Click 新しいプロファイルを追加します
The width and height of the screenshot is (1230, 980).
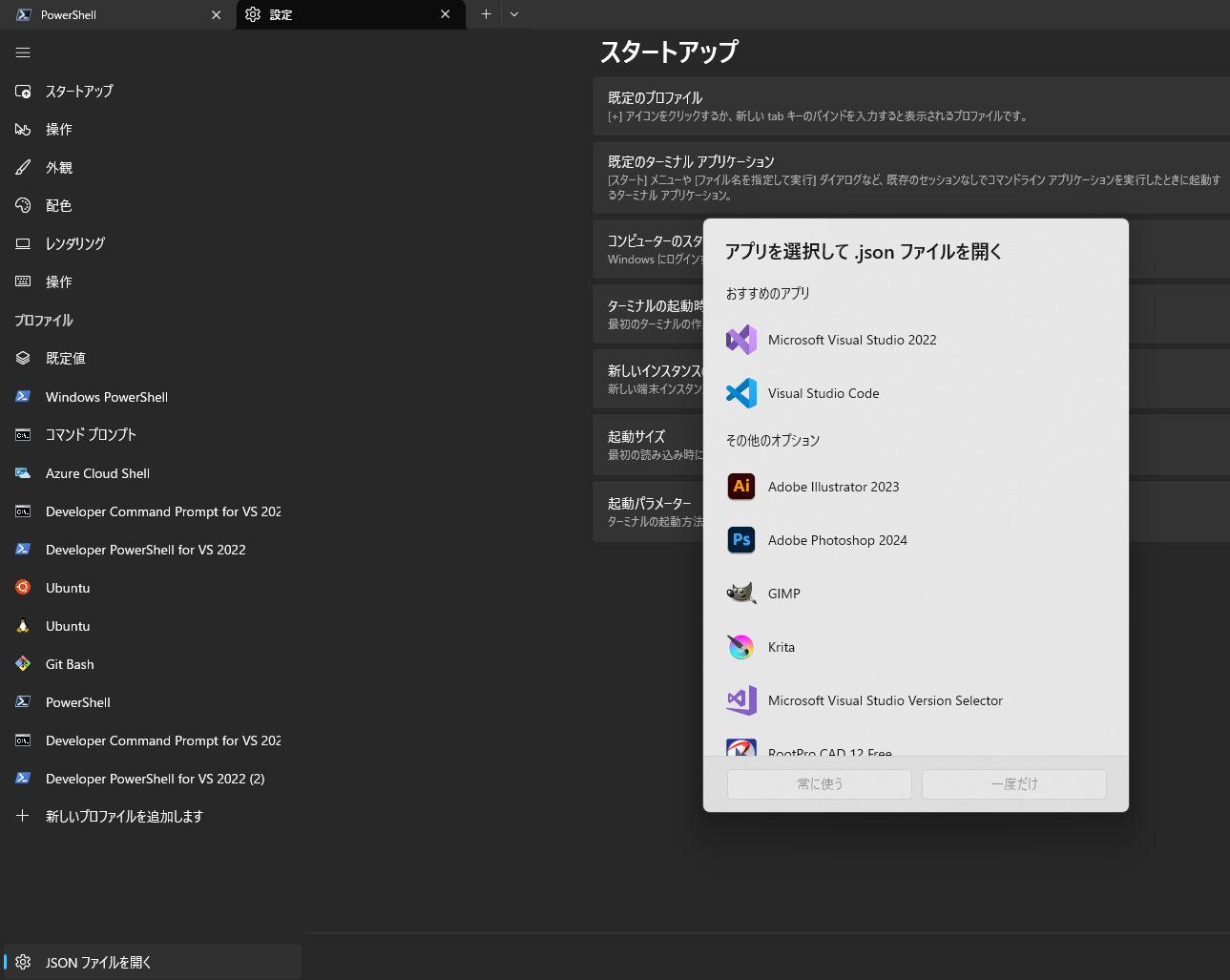point(153,816)
